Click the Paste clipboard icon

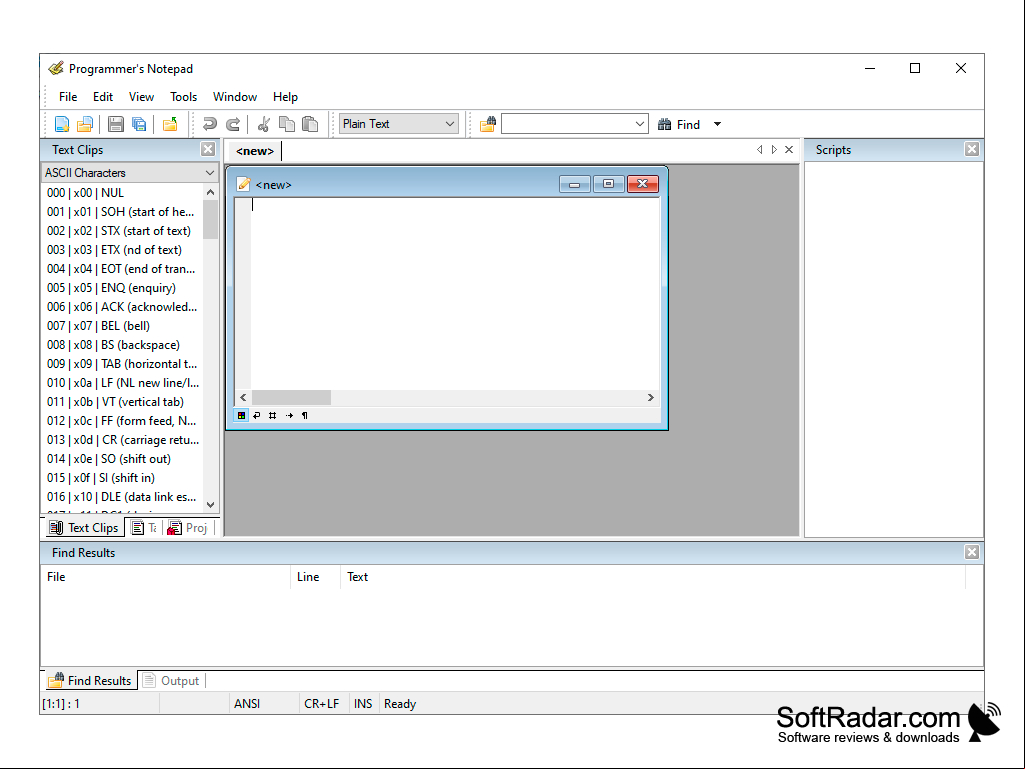311,124
